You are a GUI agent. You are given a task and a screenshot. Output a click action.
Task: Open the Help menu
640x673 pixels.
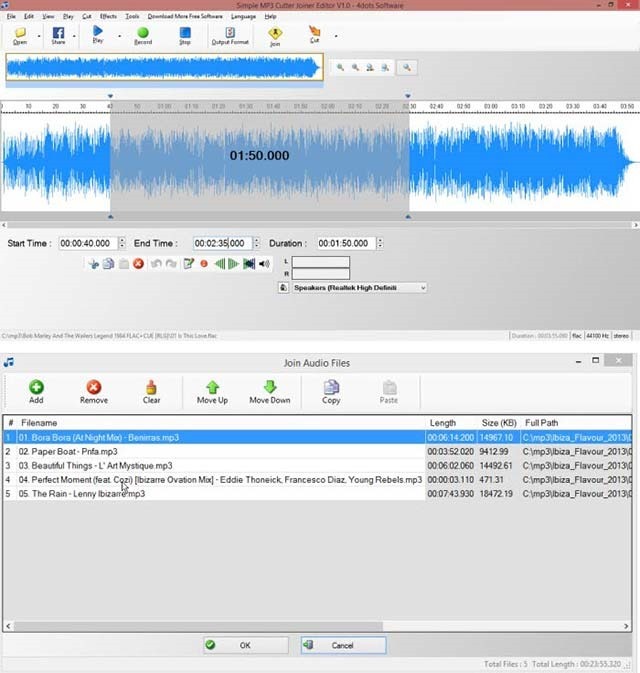tap(270, 16)
